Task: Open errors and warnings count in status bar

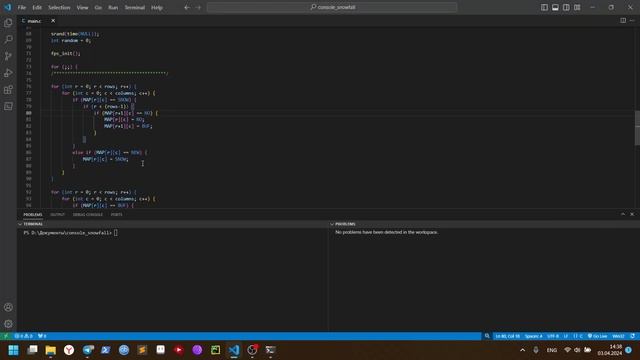Action: coord(23,336)
